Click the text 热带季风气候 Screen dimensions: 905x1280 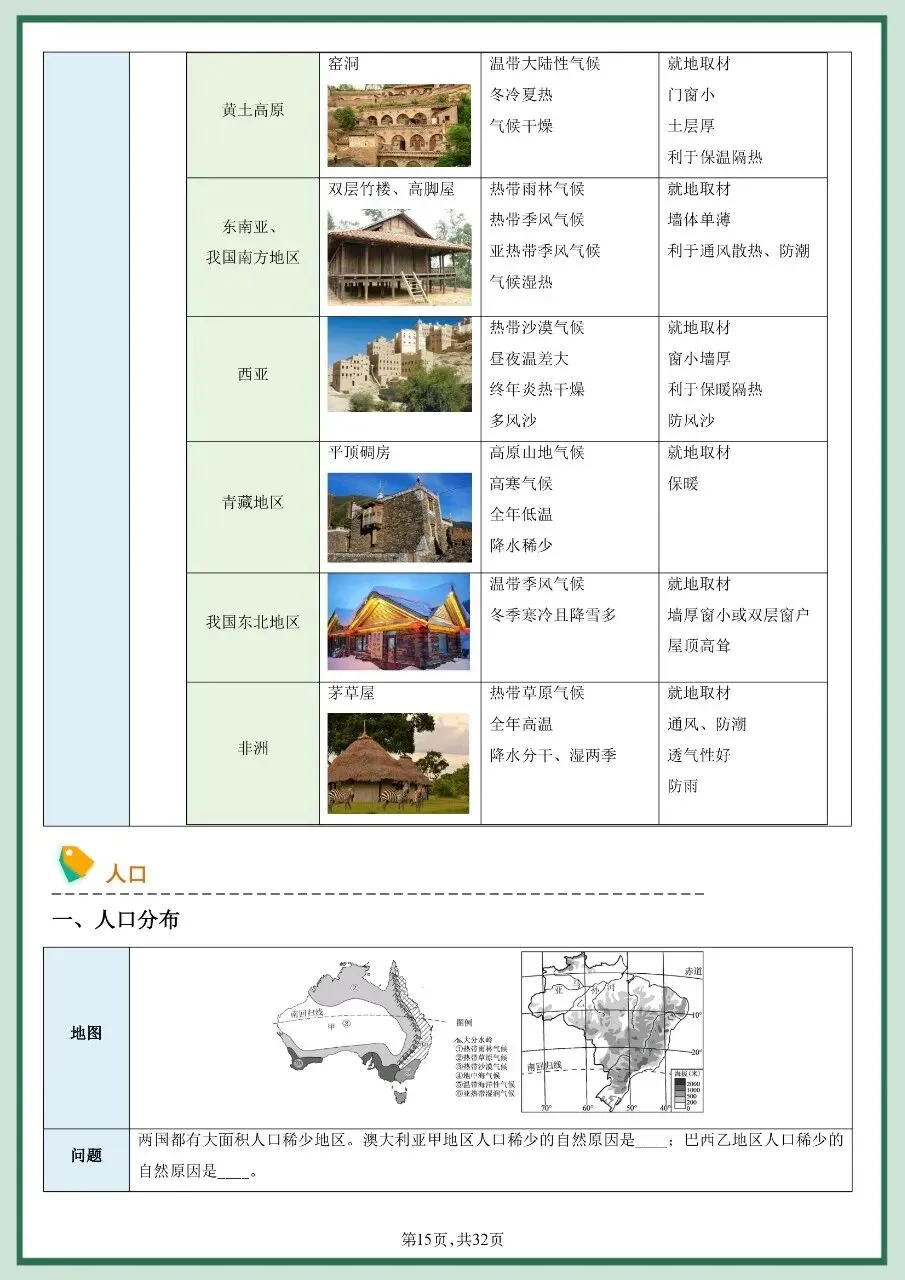tap(537, 220)
